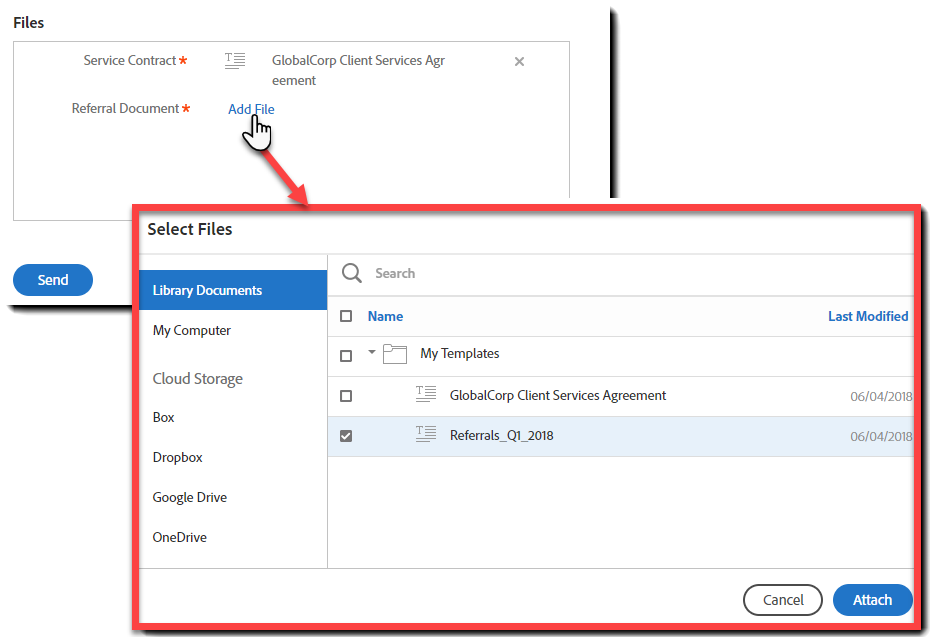Click the document icon next to the attached Service Contract

click(x=234, y=60)
